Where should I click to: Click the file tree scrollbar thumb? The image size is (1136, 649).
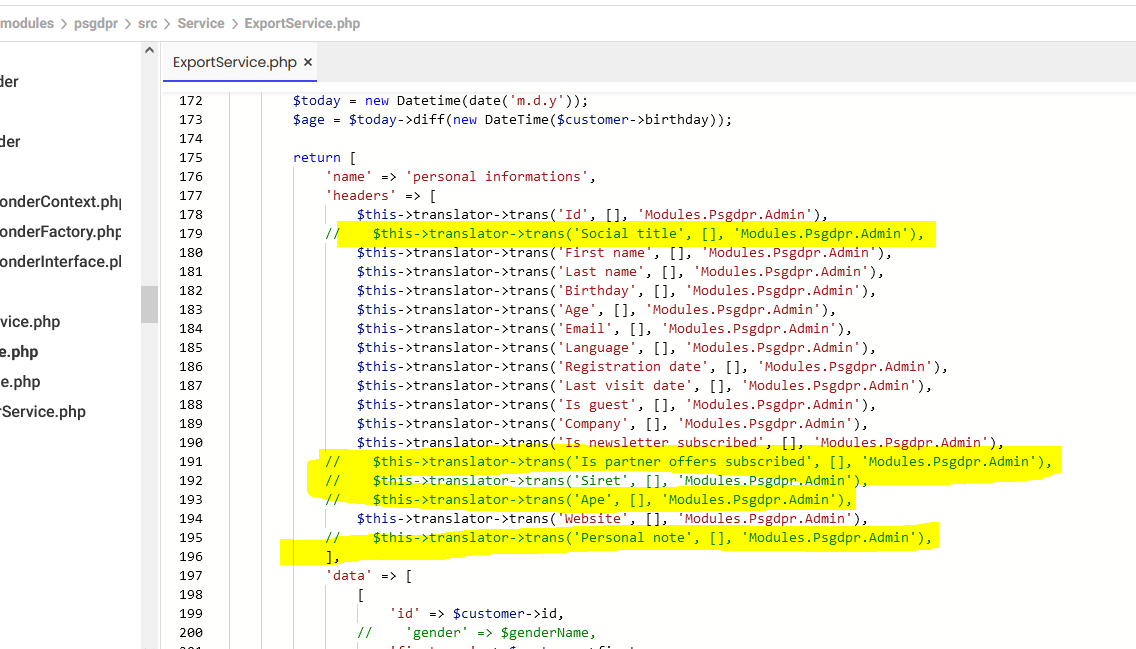149,304
